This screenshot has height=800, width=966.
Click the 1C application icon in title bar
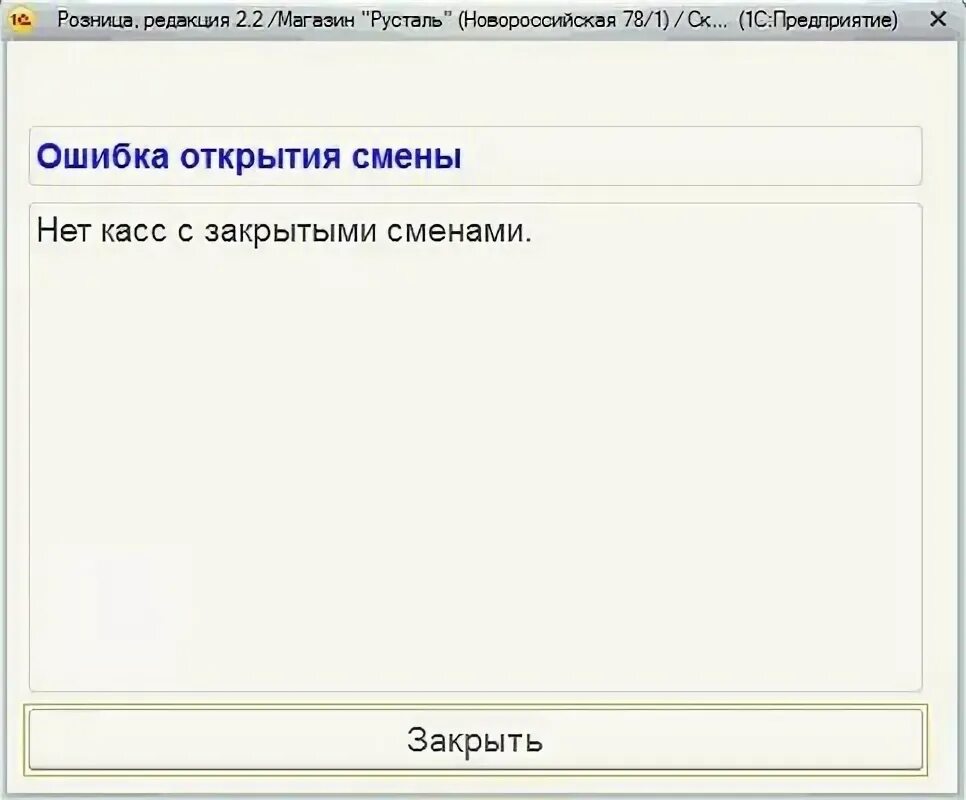[x=21, y=20]
